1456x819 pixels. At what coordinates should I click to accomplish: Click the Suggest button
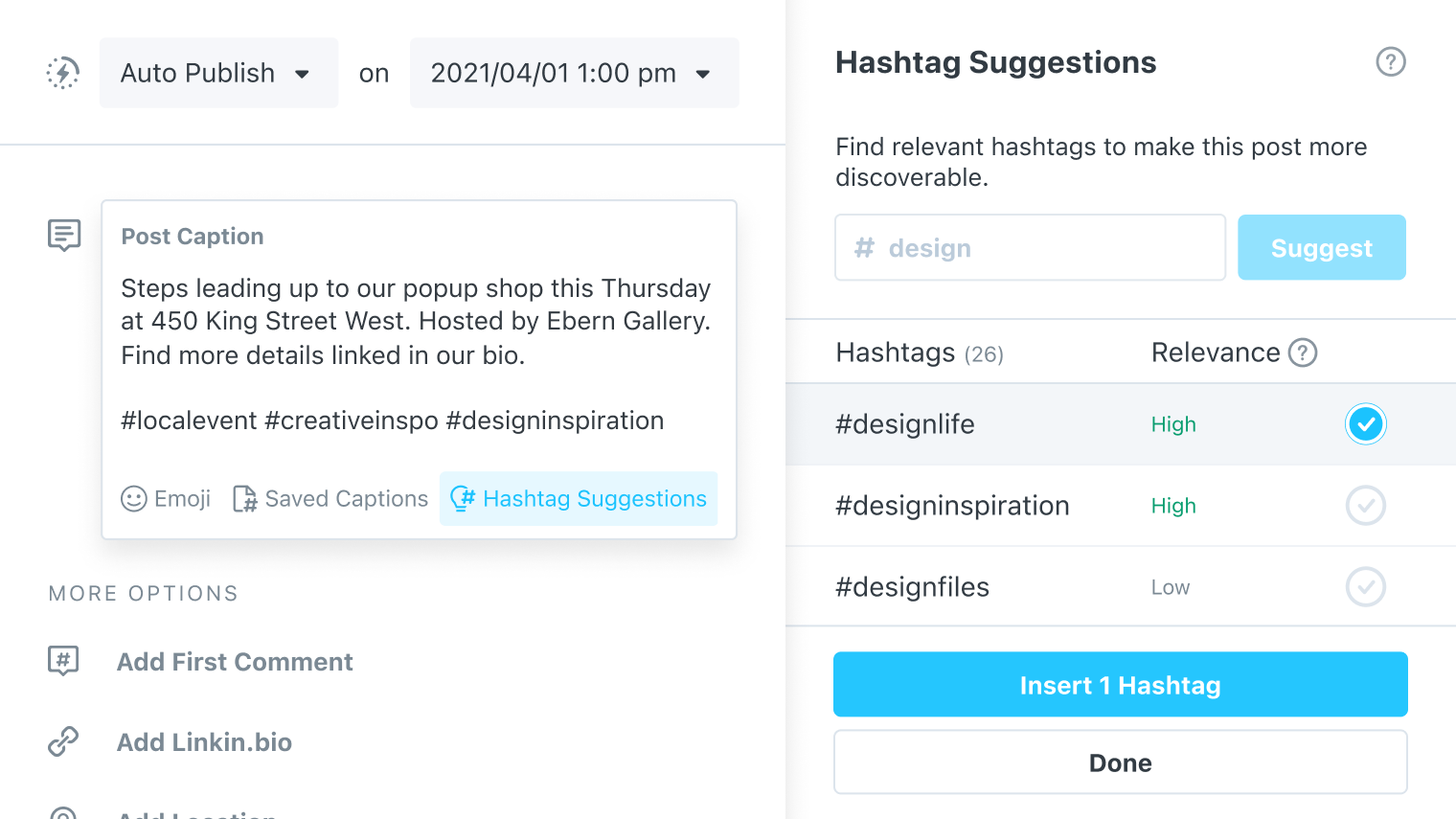[x=1321, y=248]
